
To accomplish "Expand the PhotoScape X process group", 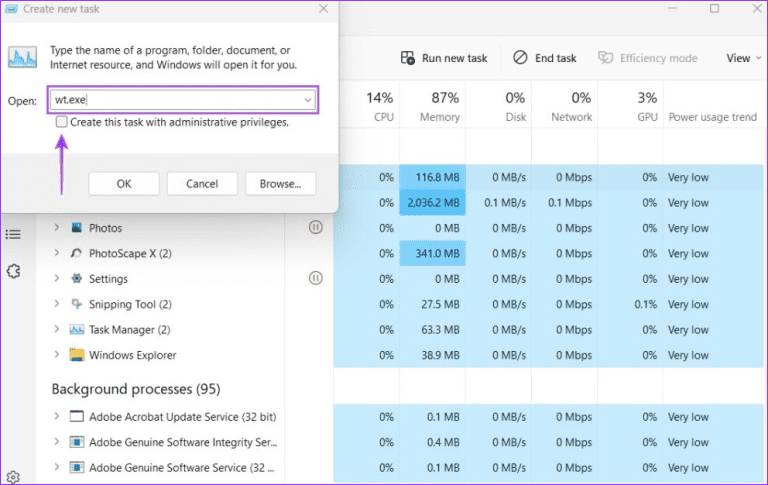I will point(56,254).
